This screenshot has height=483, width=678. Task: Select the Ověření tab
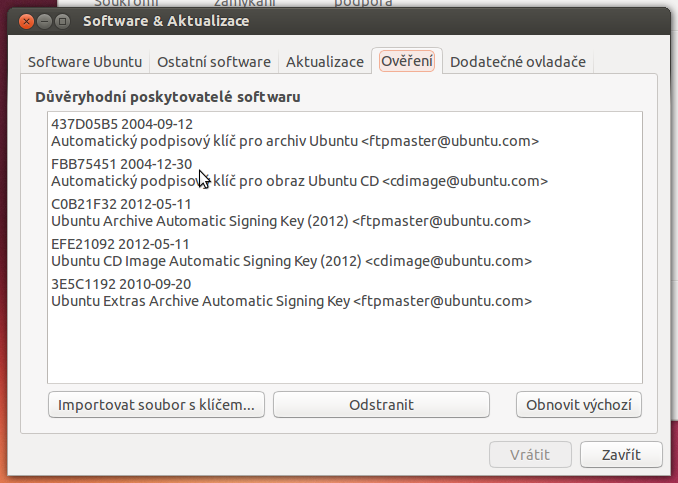(x=407, y=61)
